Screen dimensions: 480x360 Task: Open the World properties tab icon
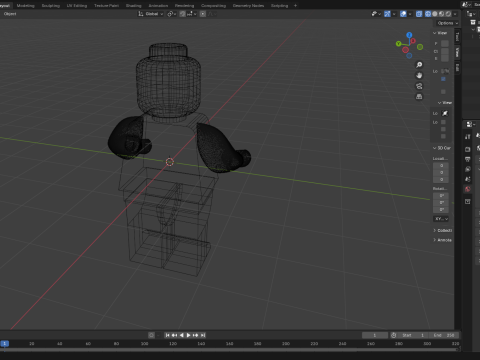point(468,189)
